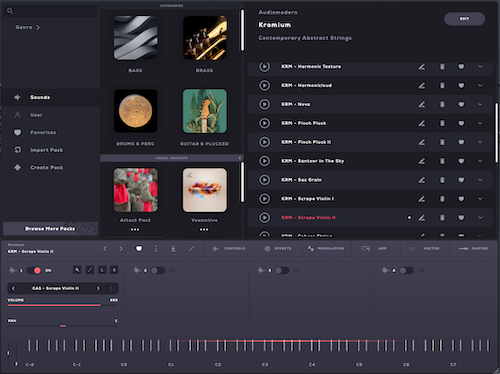Click the diagonal arrow button on layer 1

tap(90, 270)
